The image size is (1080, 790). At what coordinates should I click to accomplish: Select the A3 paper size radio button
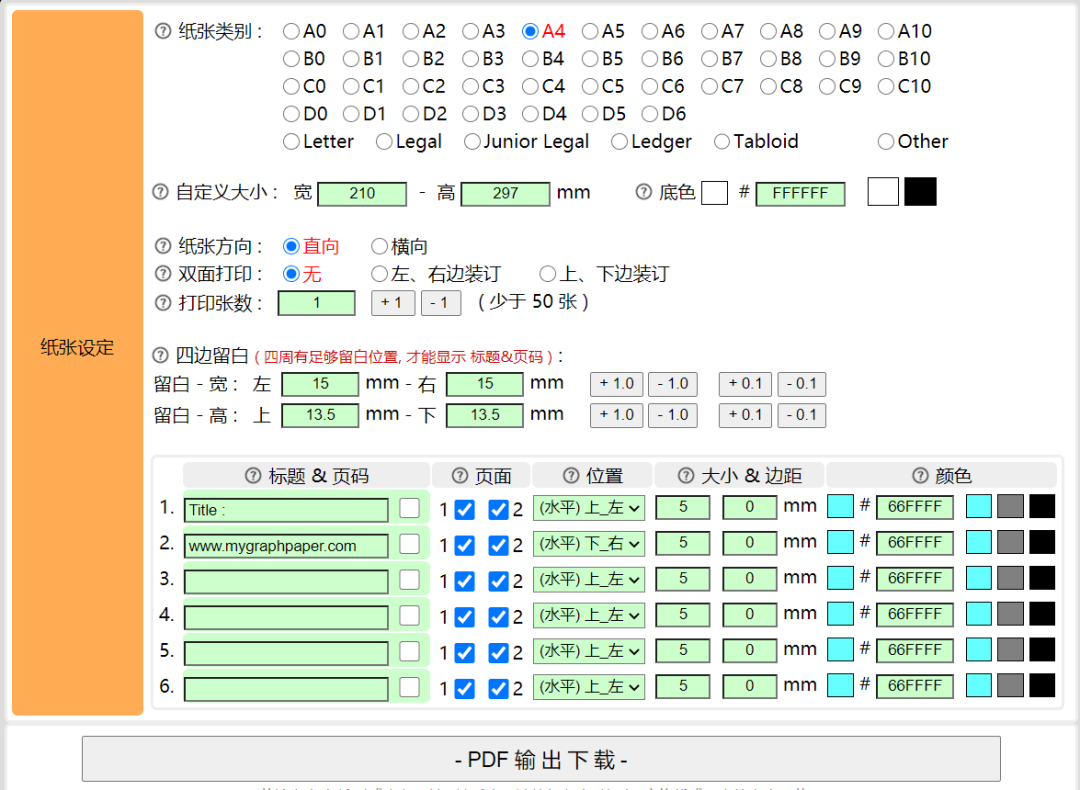pyautogui.click(x=470, y=32)
